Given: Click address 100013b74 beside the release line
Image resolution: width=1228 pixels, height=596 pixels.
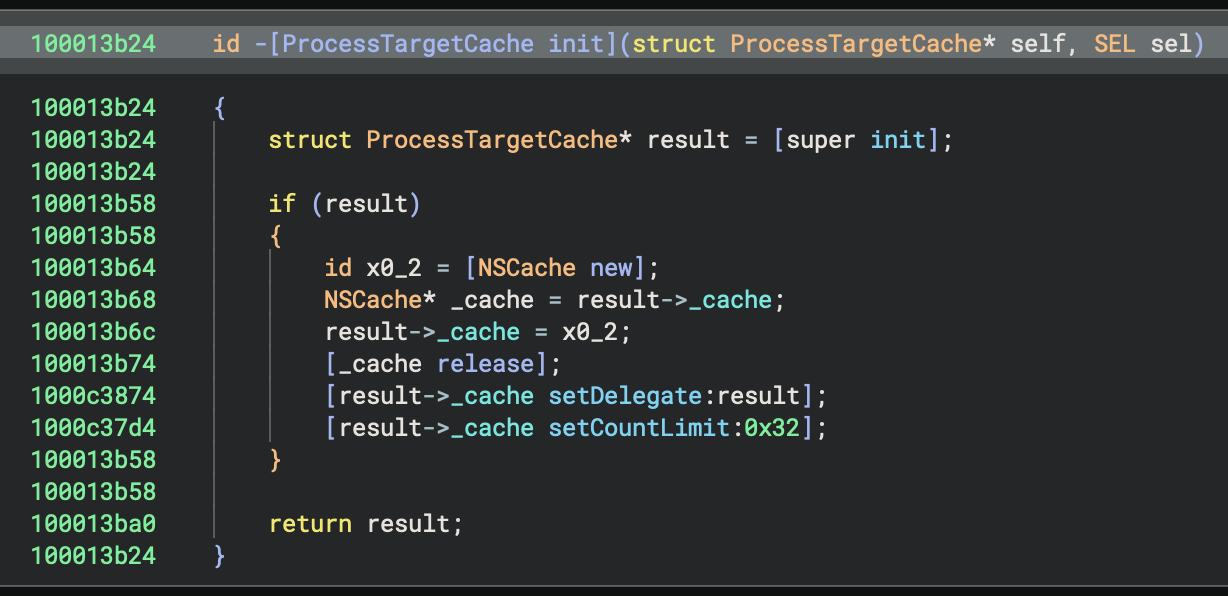Looking at the screenshot, I should 93,364.
